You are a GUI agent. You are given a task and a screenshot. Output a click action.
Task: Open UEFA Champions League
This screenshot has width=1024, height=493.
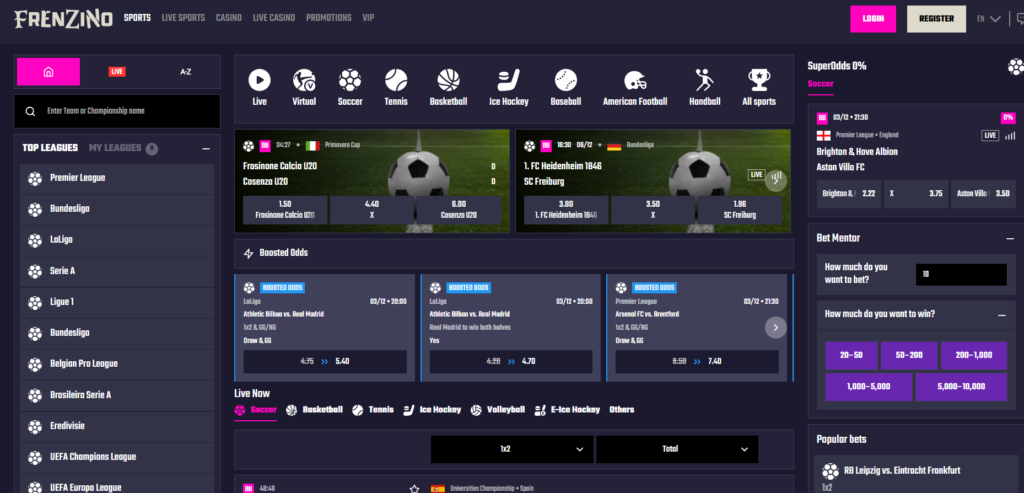[x=117, y=458]
